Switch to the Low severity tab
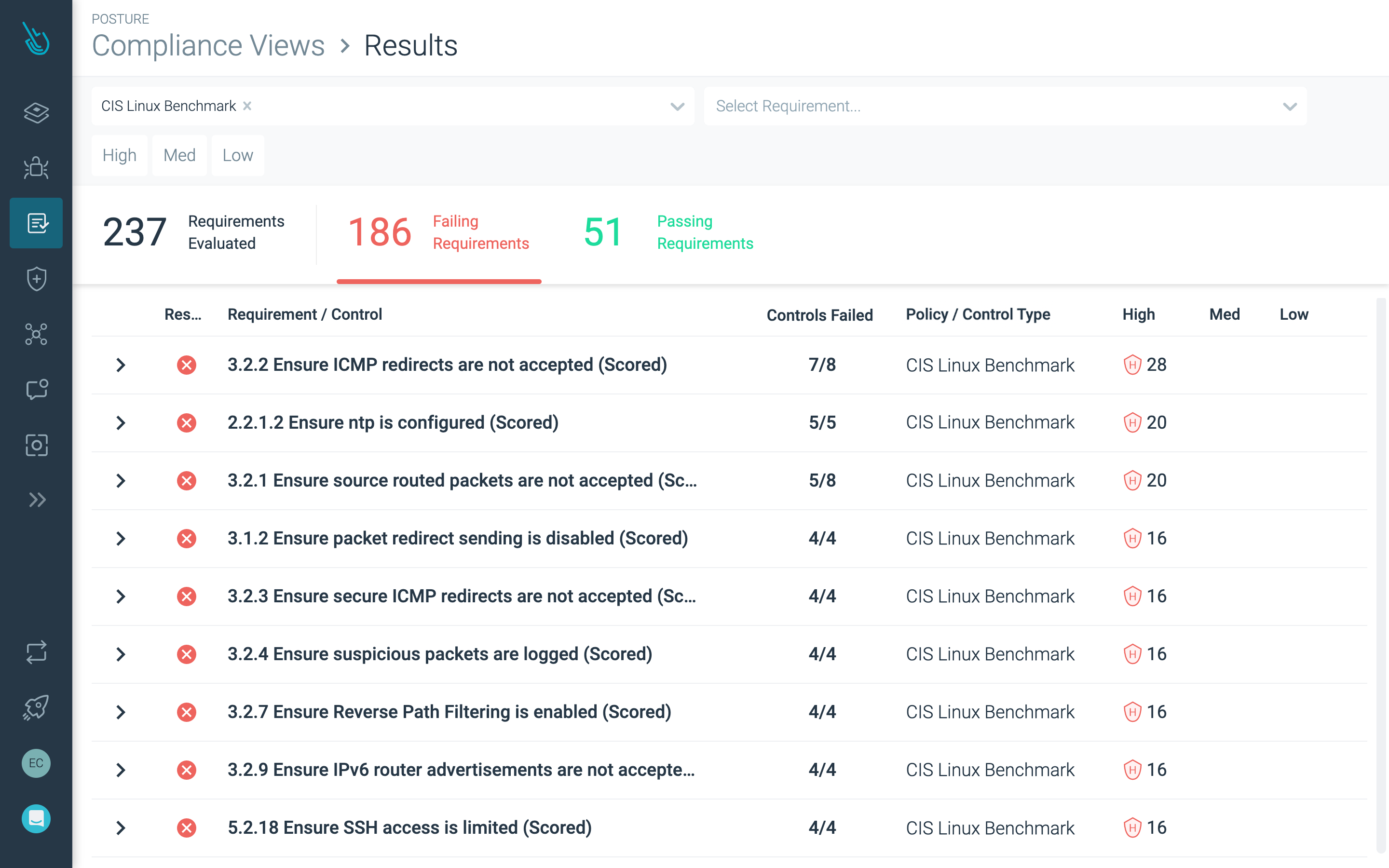This screenshot has height=868, width=1389. point(237,154)
